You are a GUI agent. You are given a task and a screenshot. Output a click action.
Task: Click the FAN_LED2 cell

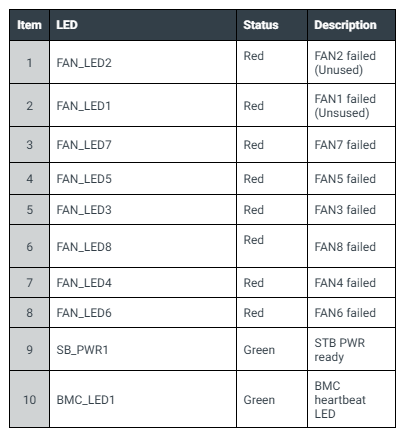143,62
